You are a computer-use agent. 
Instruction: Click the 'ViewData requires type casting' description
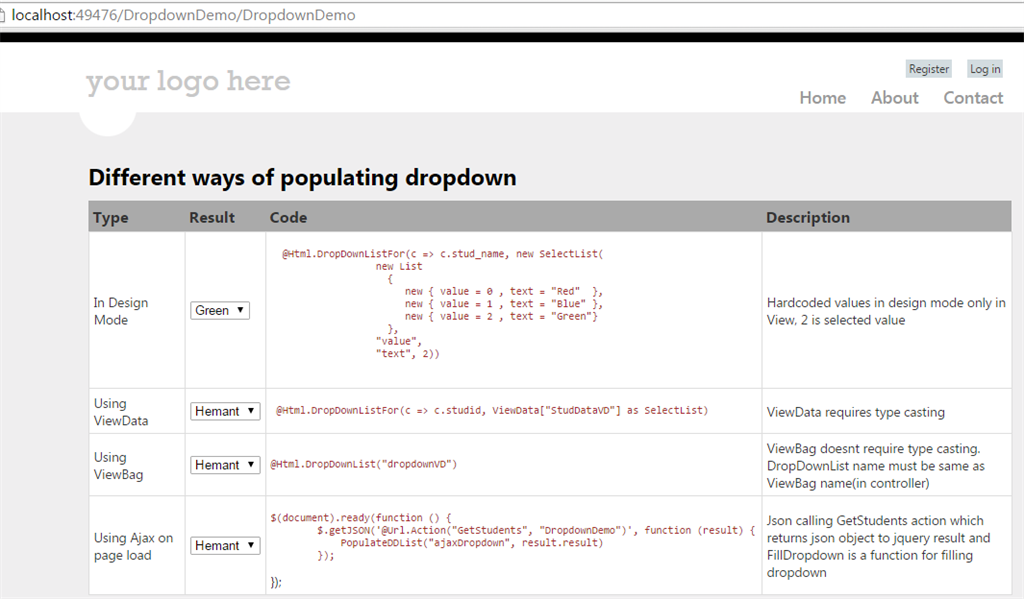tap(855, 412)
